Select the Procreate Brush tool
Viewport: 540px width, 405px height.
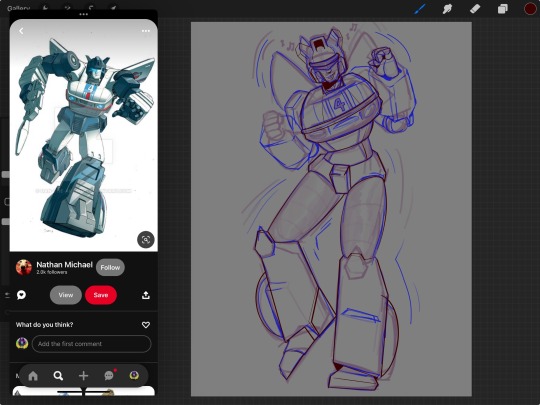tap(419, 9)
